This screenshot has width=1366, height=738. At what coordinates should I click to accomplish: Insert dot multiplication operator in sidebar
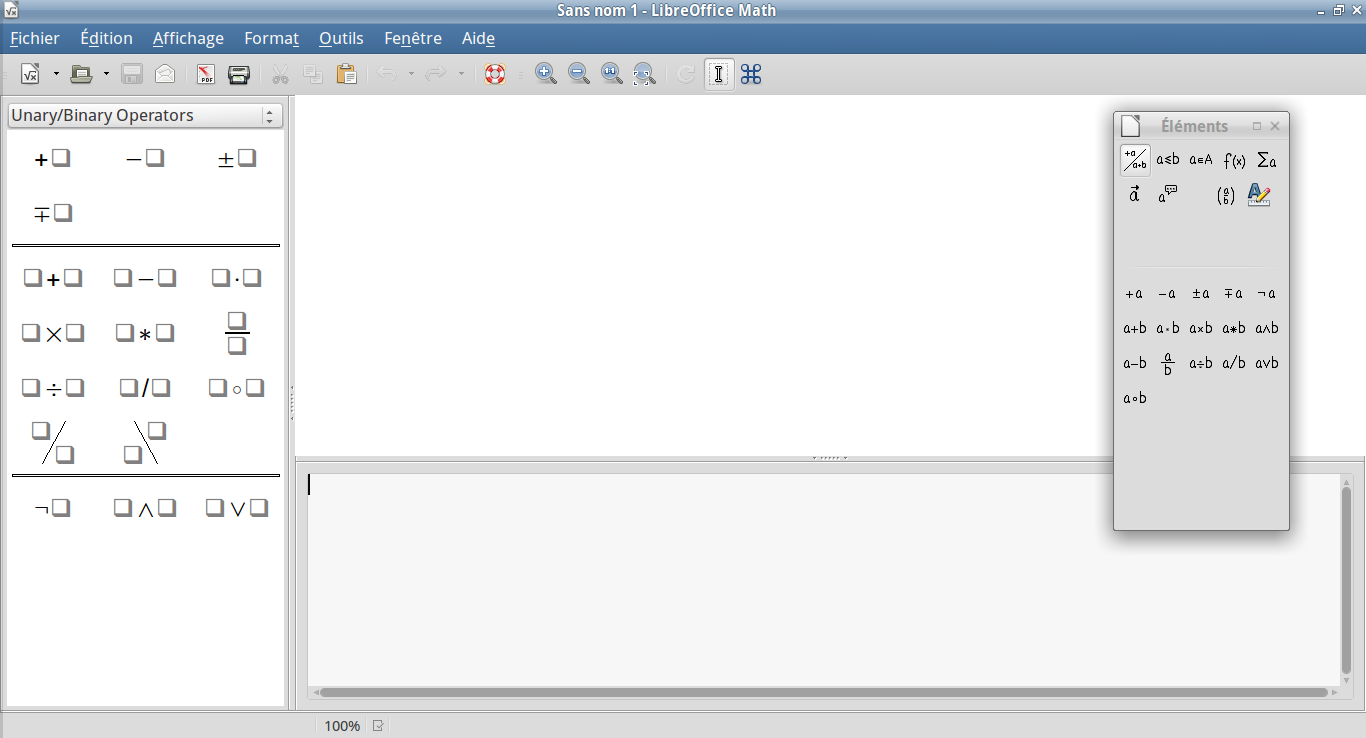pyautogui.click(x=237, y=278)
